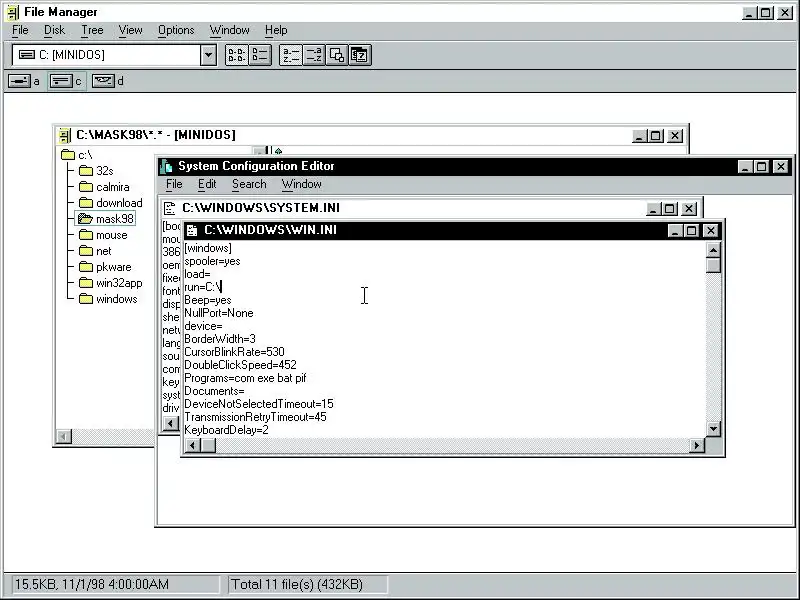Select the c:\ root folder
This screenshot has height=600, width=800.
coord(77,155)
